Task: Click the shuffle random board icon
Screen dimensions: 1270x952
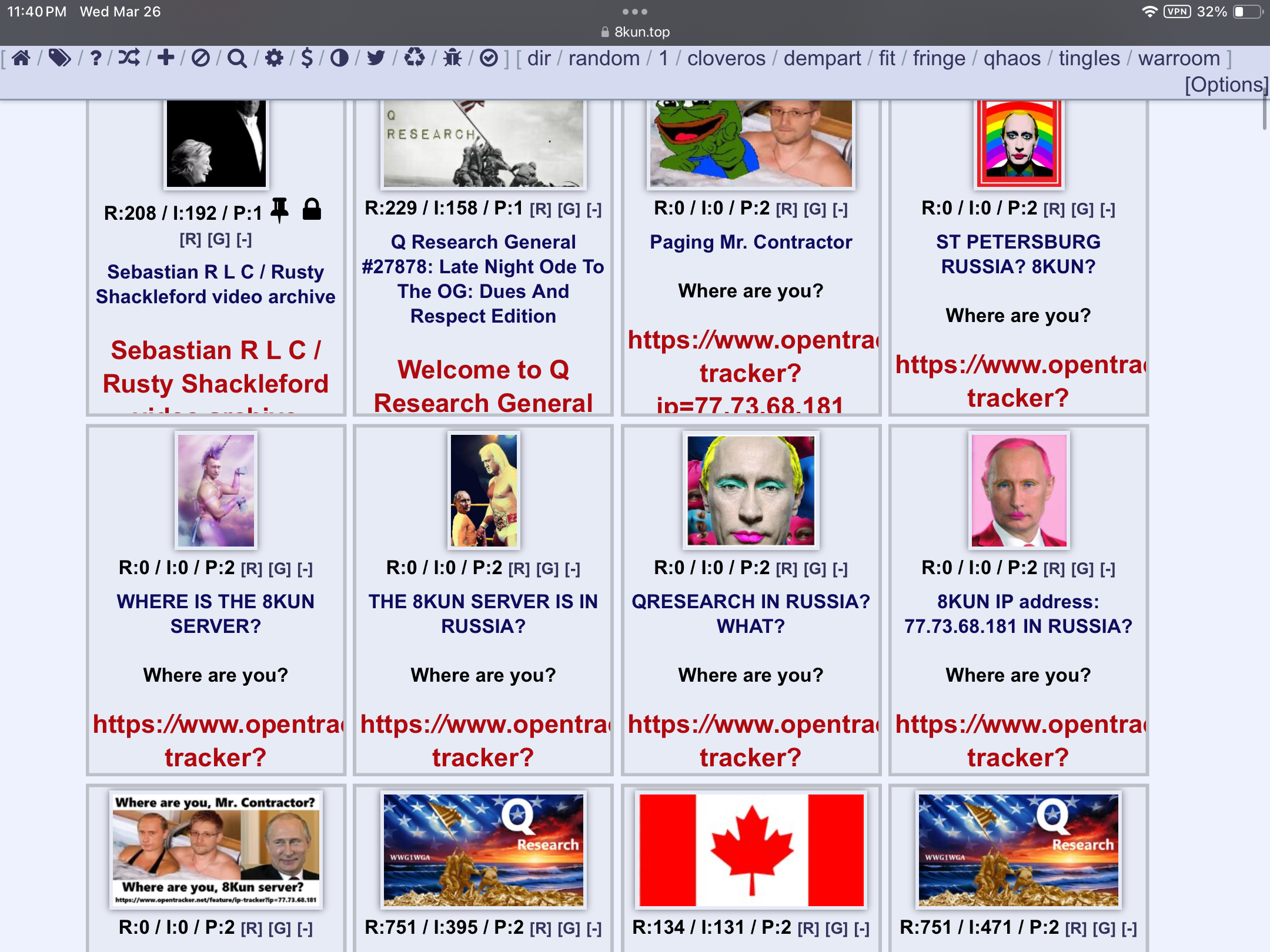Action: click(129, 58)
